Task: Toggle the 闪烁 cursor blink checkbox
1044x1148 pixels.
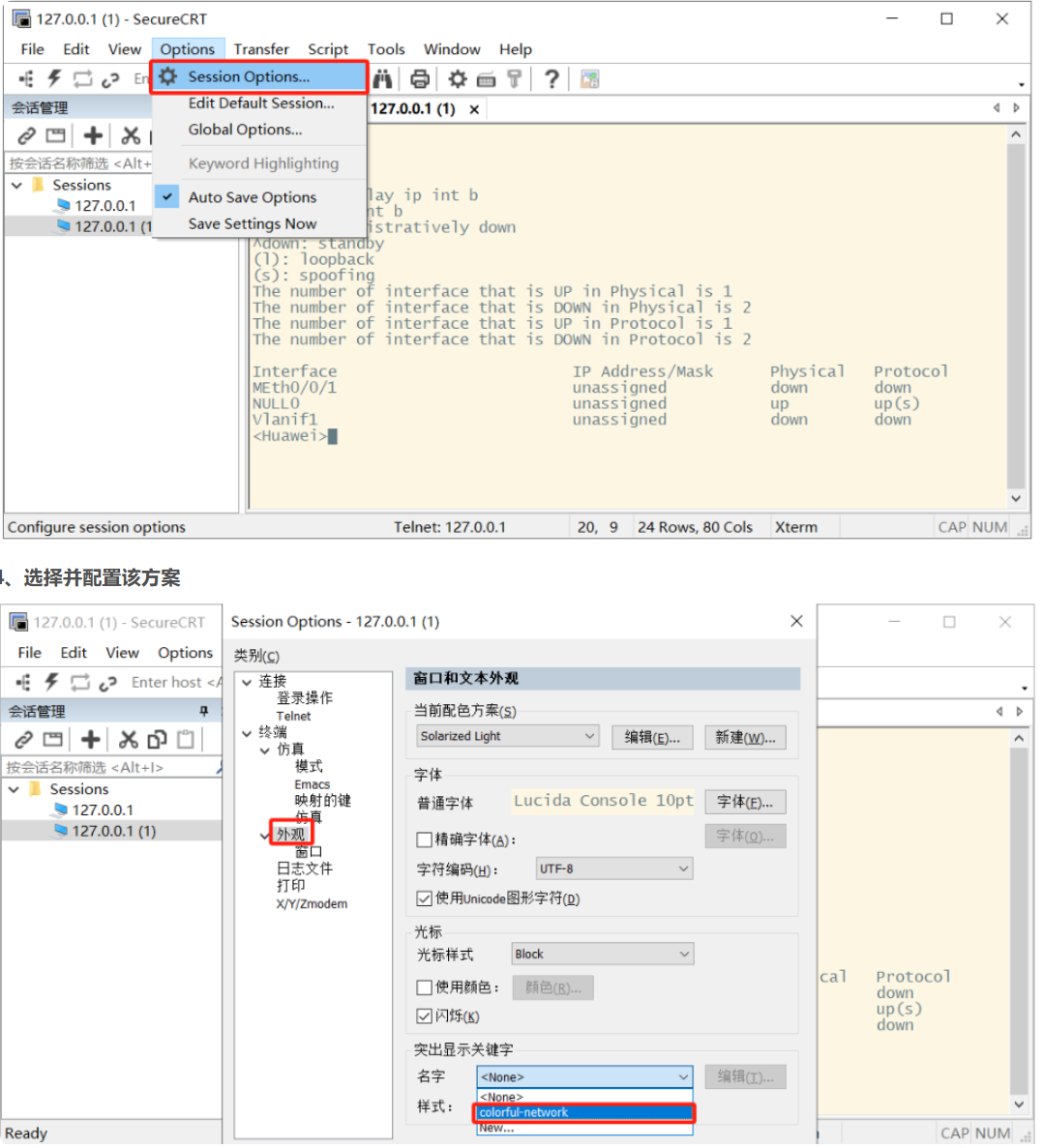Action: click(424, 1016)
